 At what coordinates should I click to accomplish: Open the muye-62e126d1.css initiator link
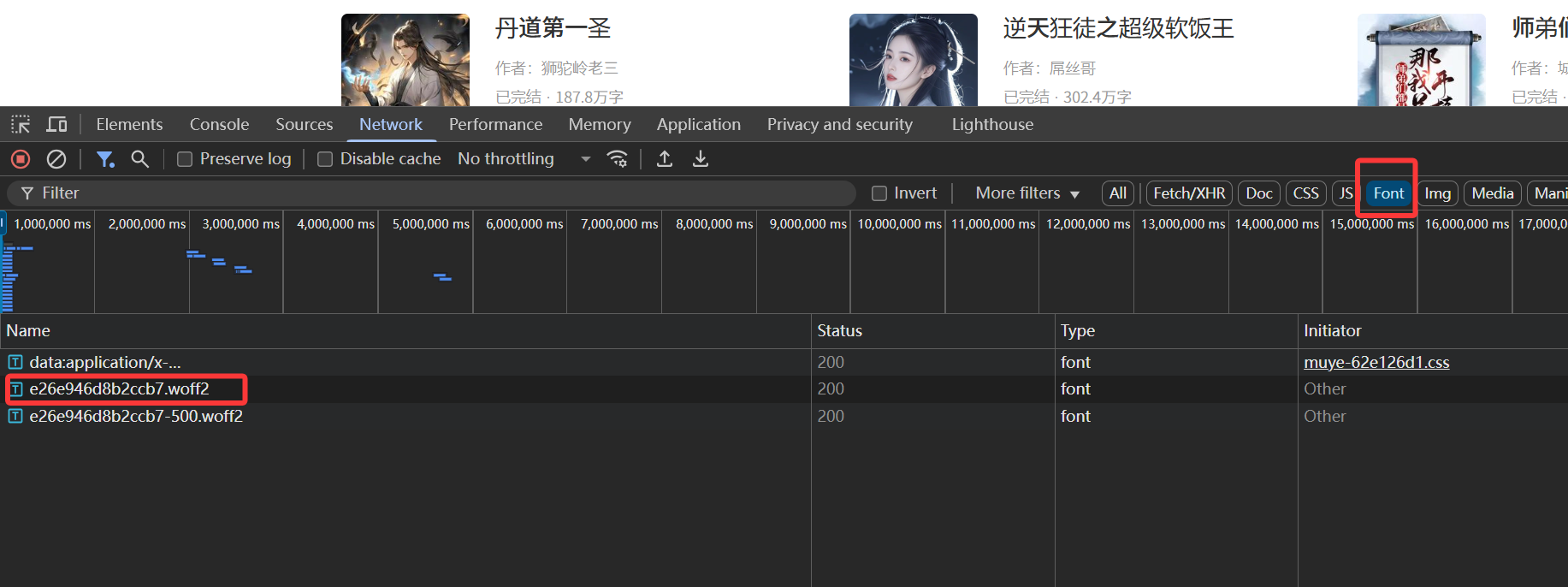tap(1376, 363)
